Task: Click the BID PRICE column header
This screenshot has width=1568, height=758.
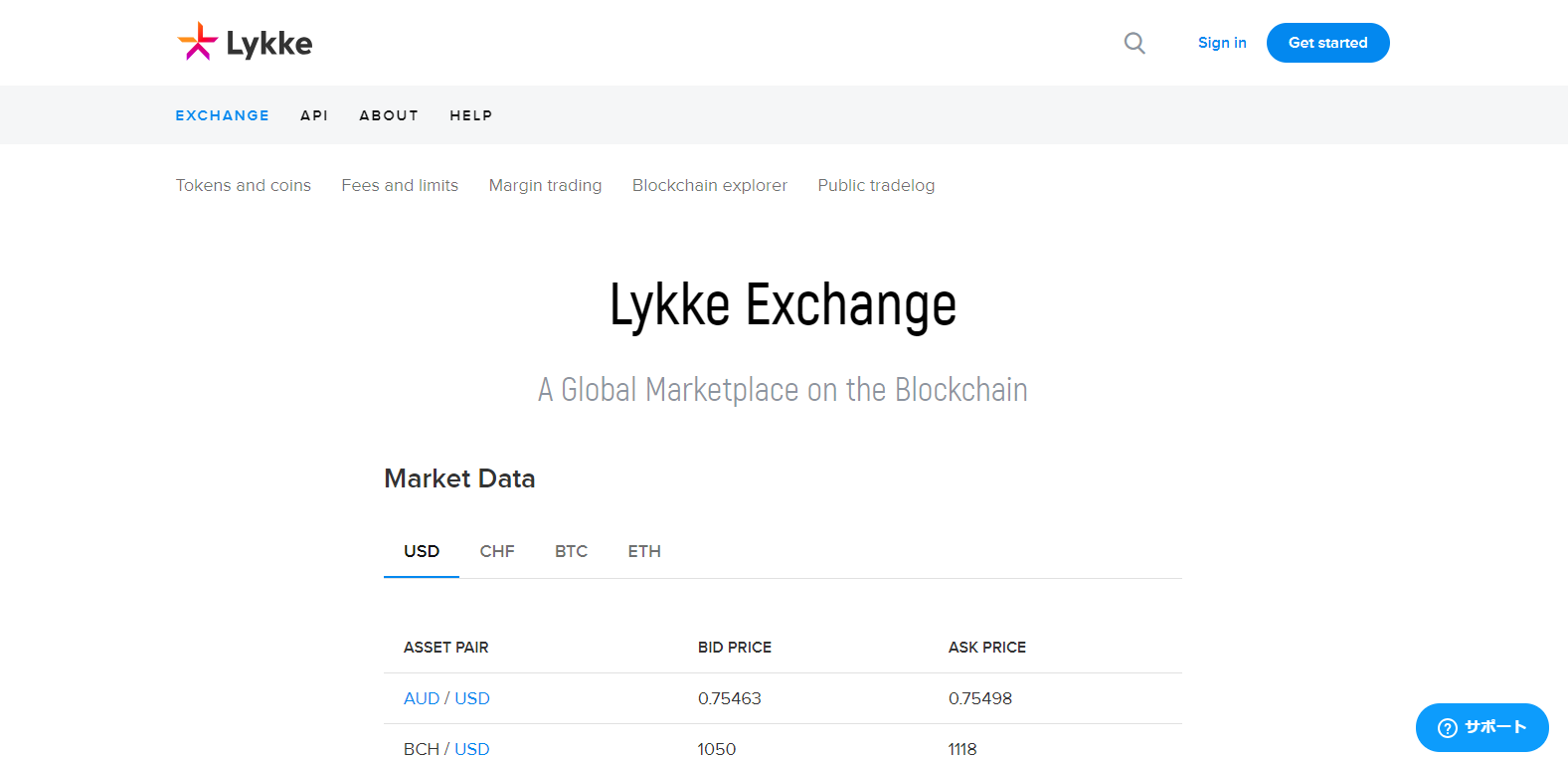Action: point(735,648)
